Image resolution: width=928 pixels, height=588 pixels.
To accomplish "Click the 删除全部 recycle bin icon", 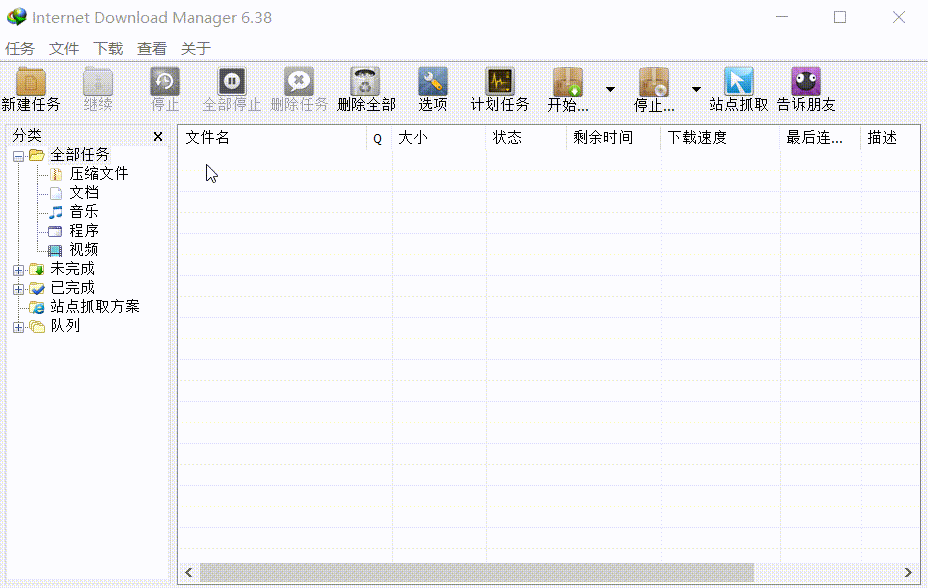I will 366,82.
